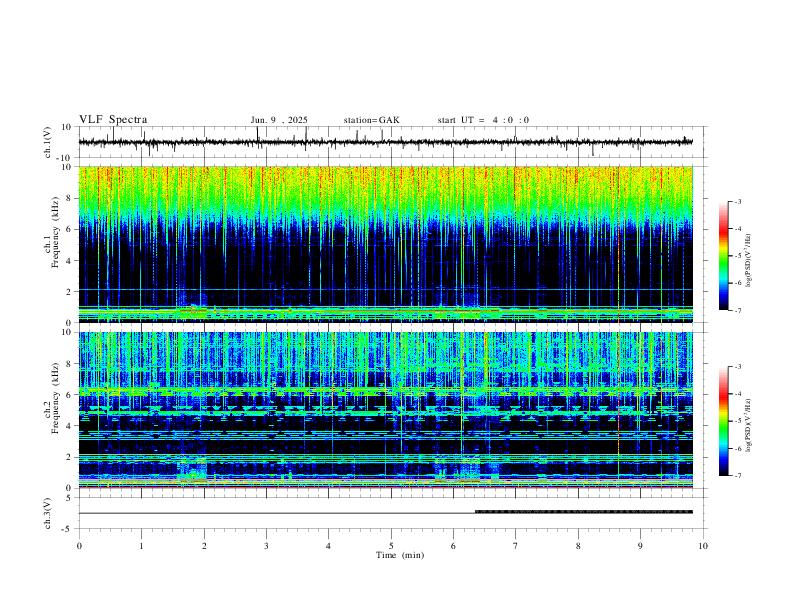Click the '5' tick on ch.3(V) axis
This screenshot has width=792, height=612.
[x=69, y=497]
